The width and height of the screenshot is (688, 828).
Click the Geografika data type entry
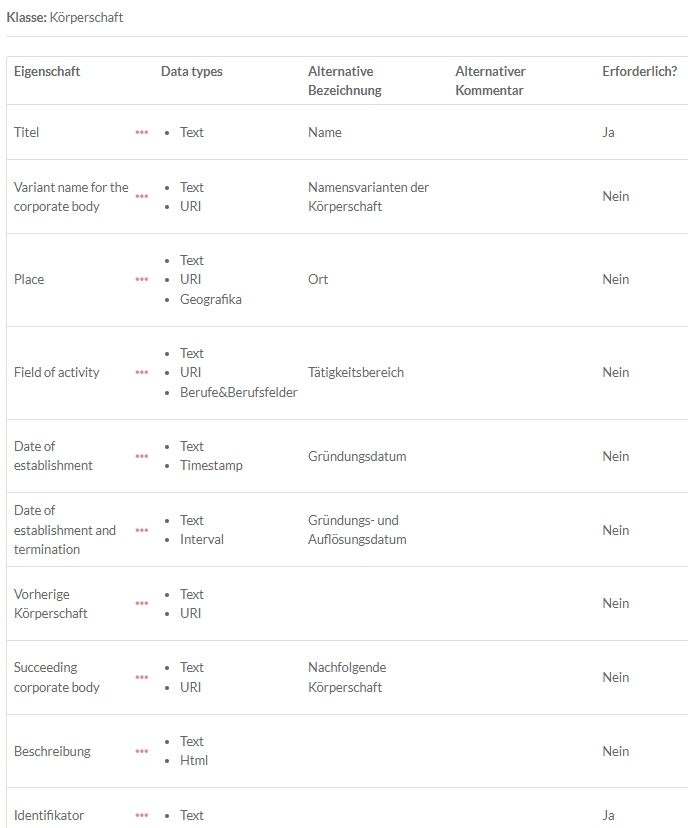coord(211,299)
